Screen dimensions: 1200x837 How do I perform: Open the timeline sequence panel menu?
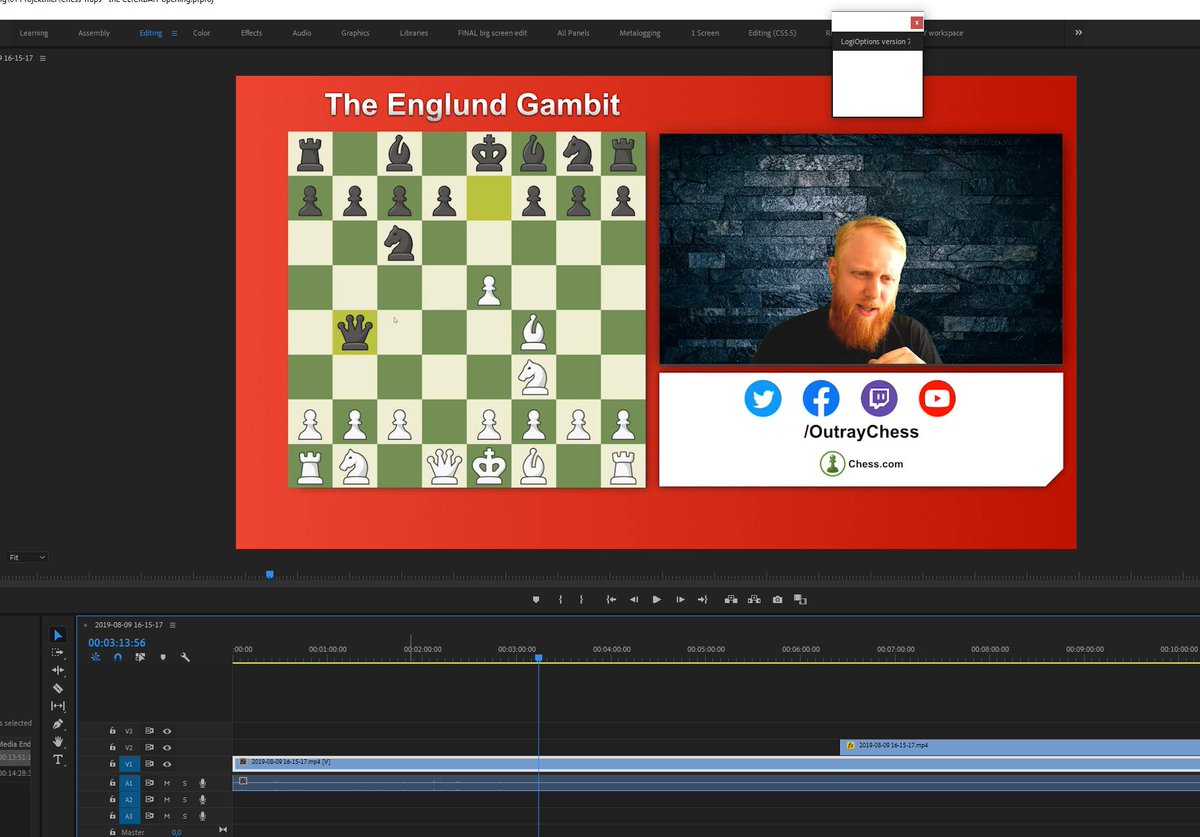[x=173, y=624]
